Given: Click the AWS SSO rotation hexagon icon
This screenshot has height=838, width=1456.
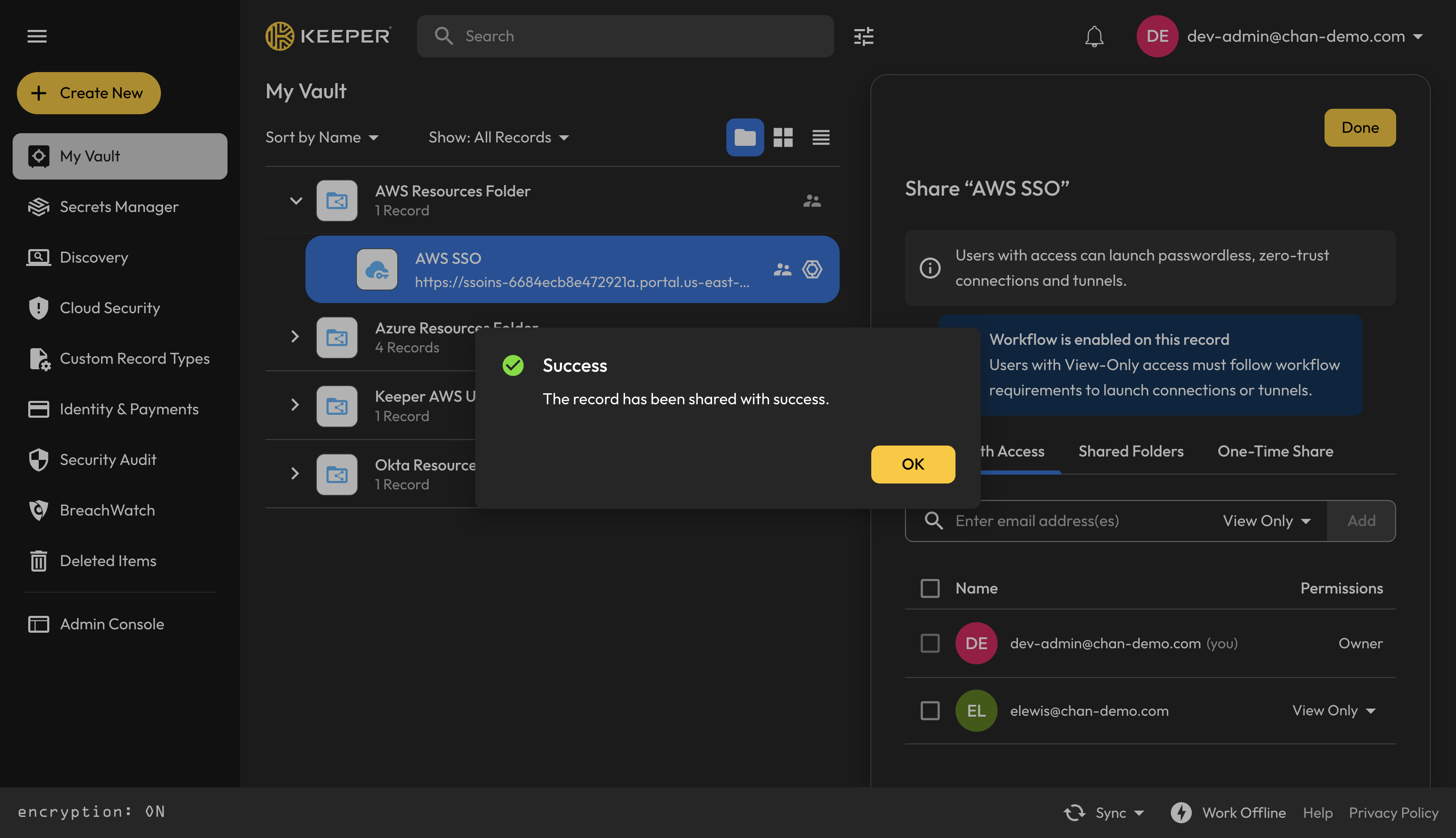Looking at the screenshot, I should coord(812,269).
